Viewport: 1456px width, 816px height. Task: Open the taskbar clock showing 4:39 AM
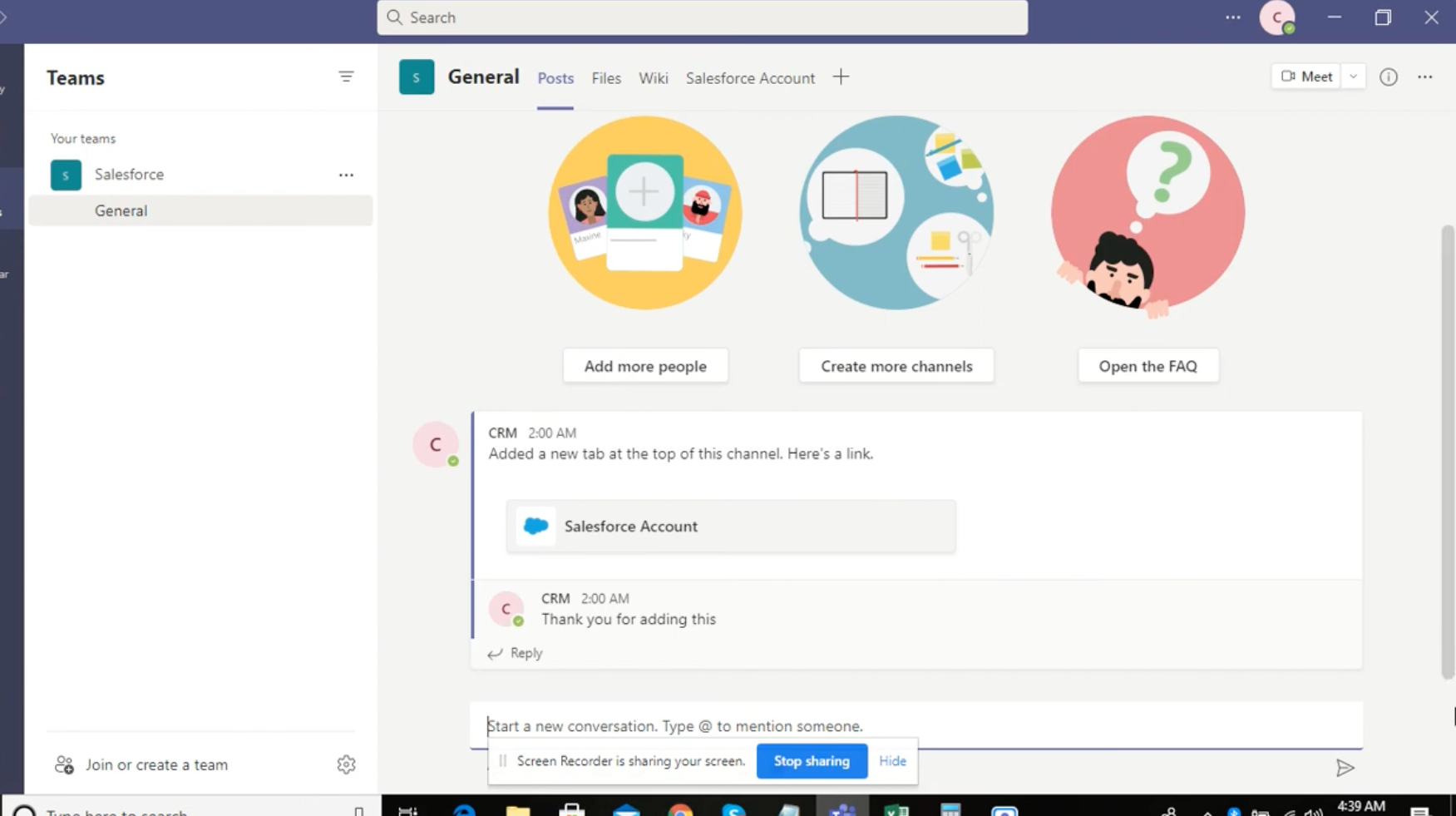click(x=1361, y=807)
